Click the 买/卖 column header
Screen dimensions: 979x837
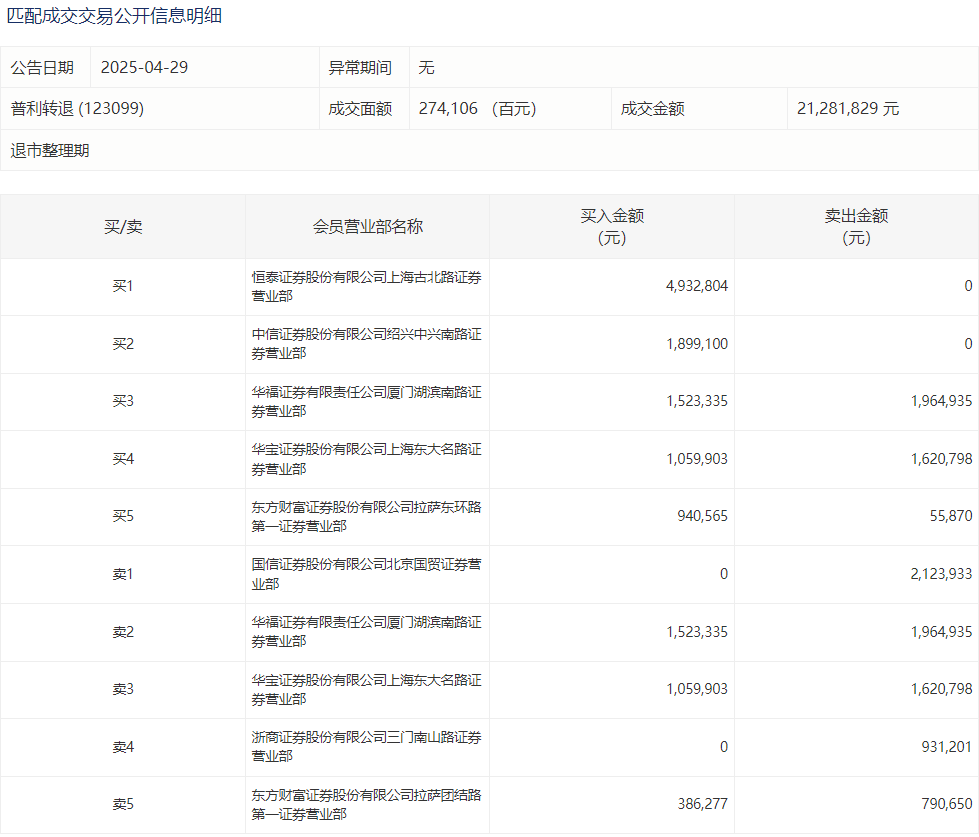coord(123,227)
